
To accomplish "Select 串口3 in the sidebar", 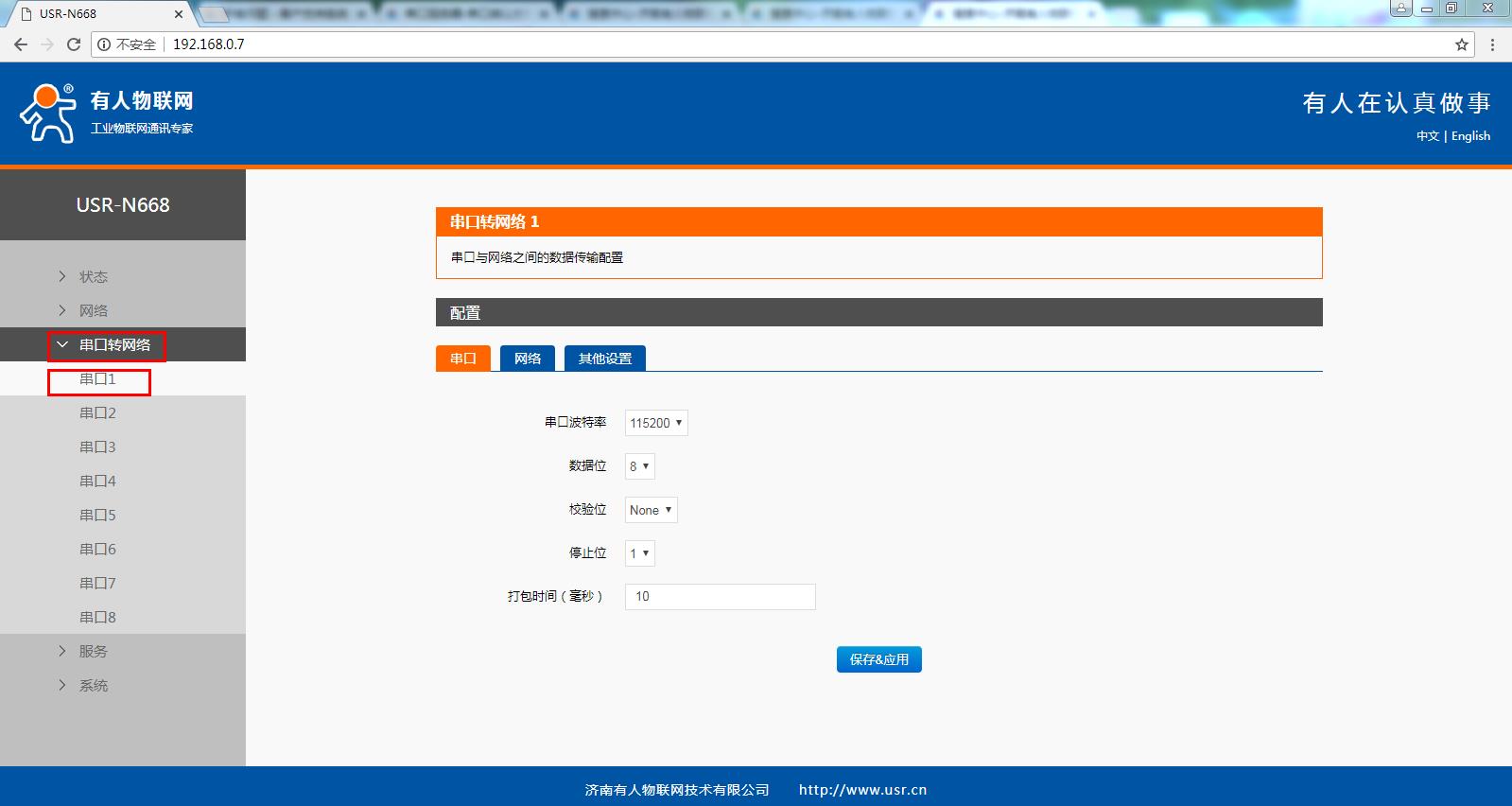I will click(x=97, y=447).
